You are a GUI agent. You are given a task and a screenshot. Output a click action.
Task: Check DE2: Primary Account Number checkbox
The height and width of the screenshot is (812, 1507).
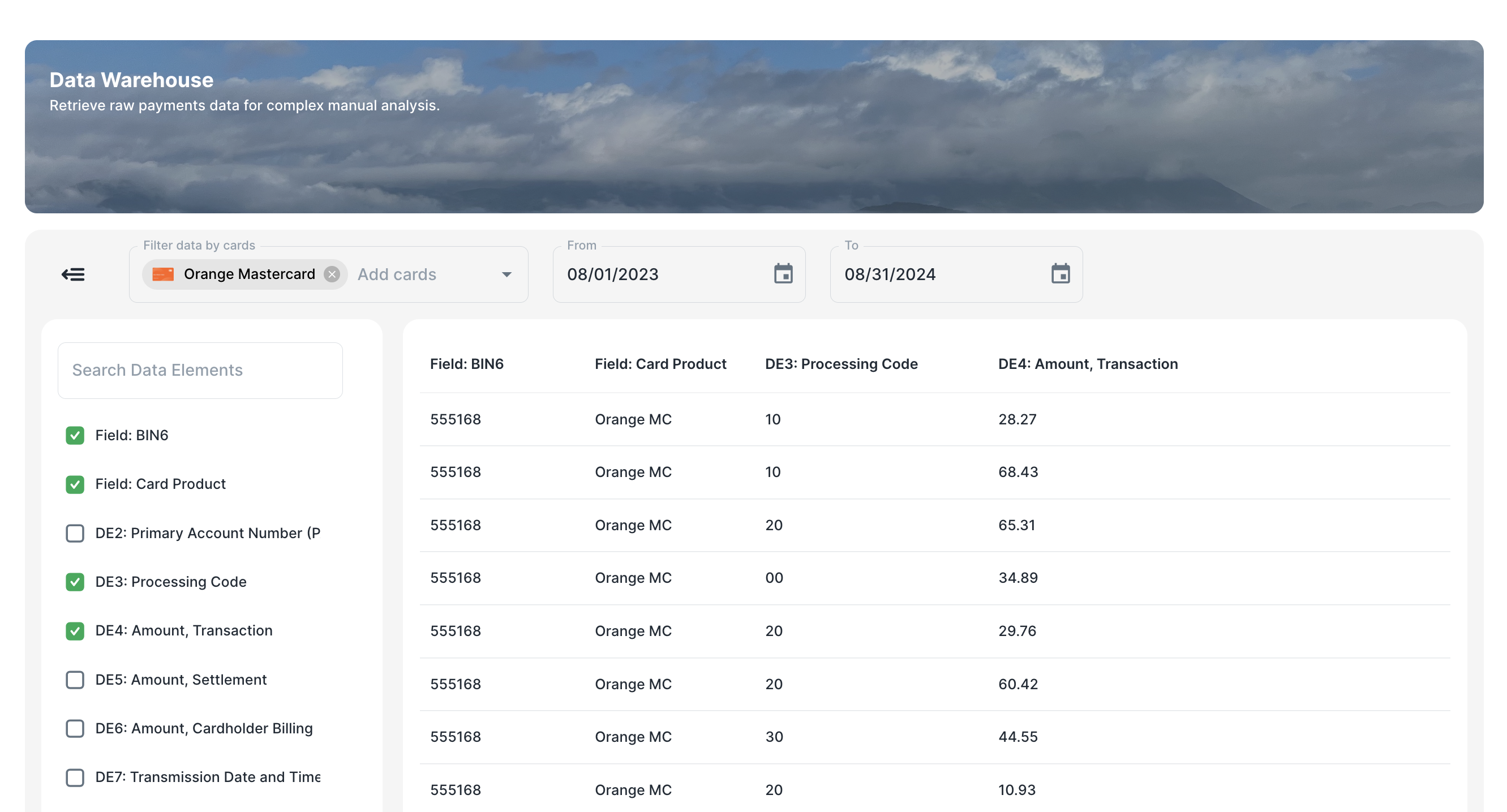tap(75, 533)
